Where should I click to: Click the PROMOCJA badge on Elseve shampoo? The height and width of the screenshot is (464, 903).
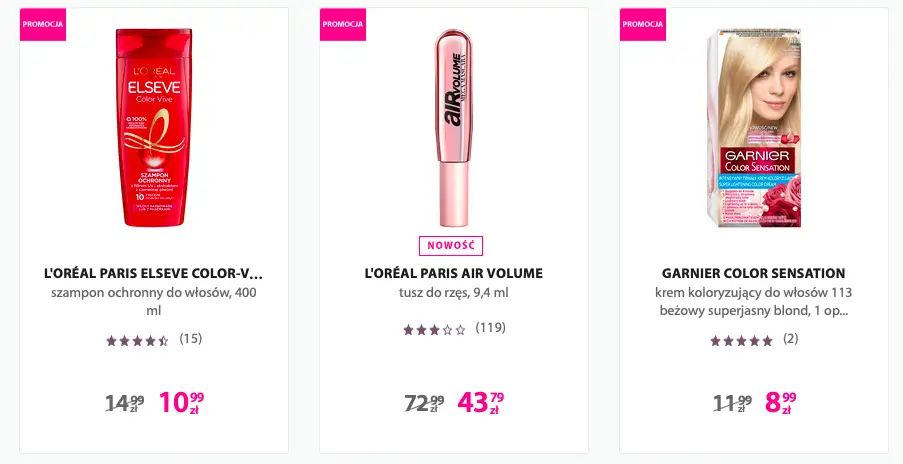[43, 24]
